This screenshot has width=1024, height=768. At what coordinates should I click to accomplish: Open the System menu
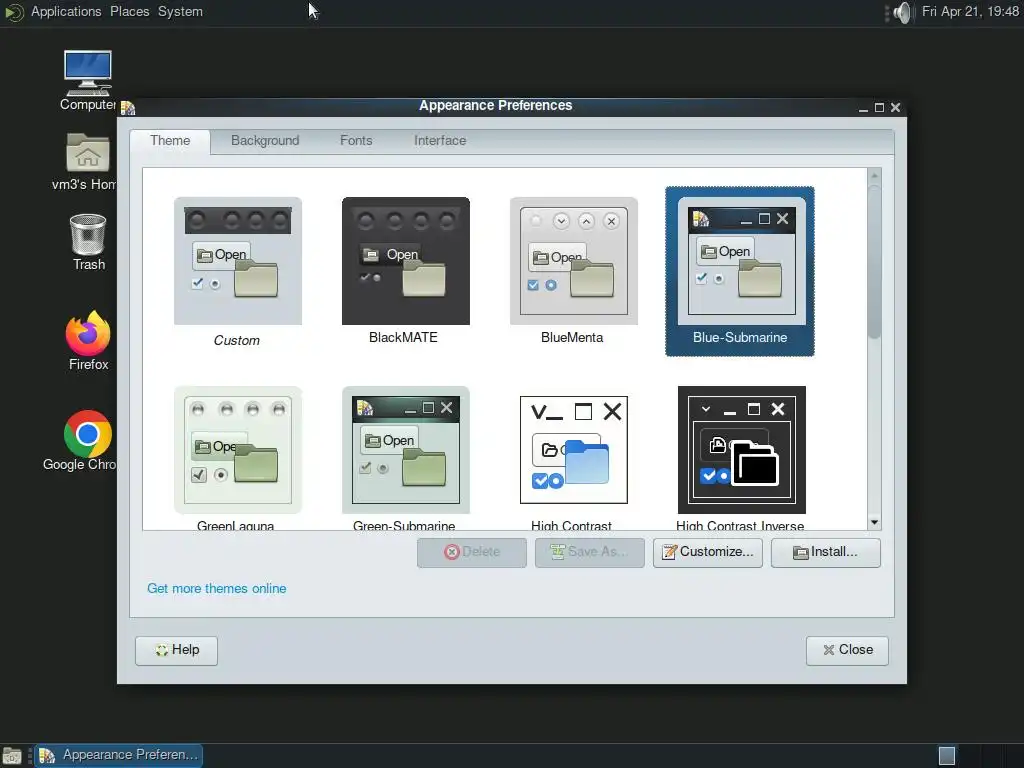click(x=180, y=12)
